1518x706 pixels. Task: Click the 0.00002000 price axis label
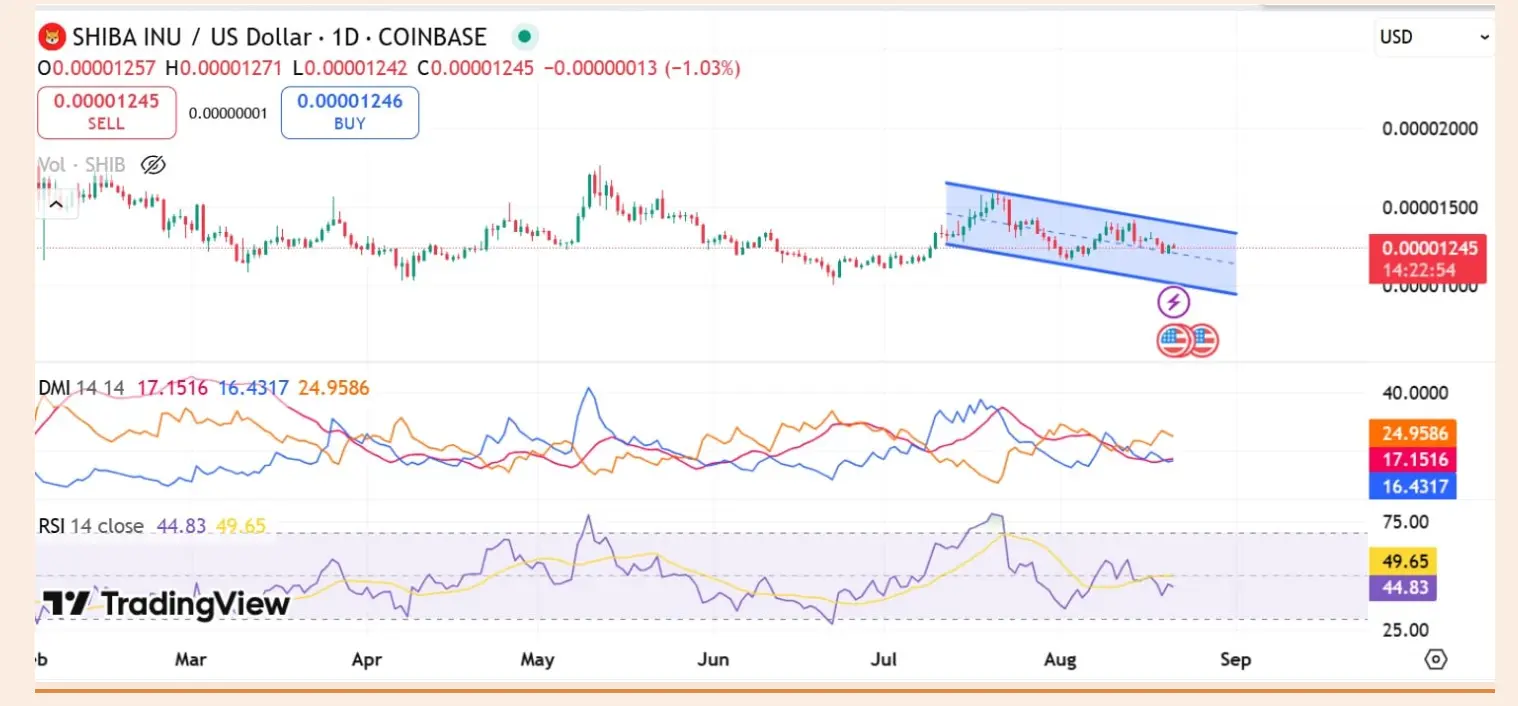tap(1429, 129)
